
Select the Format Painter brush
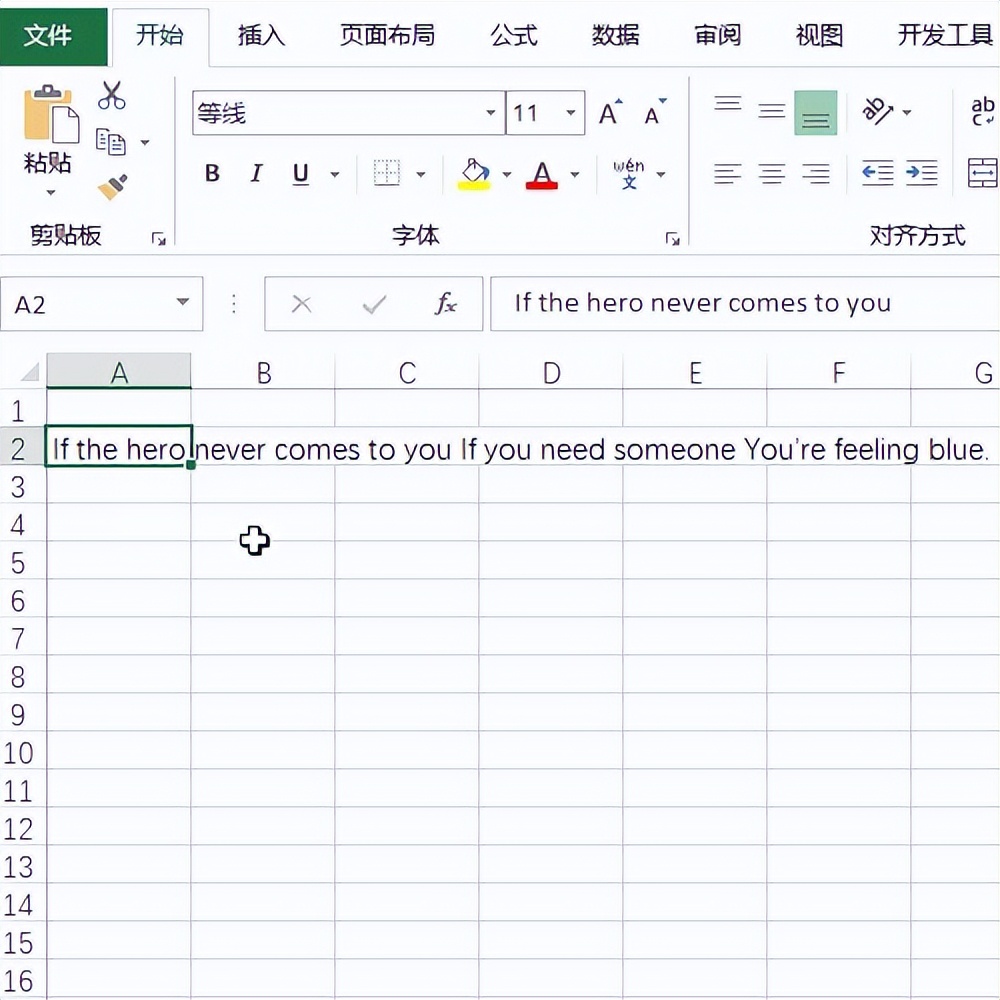(x=112, y=187)
